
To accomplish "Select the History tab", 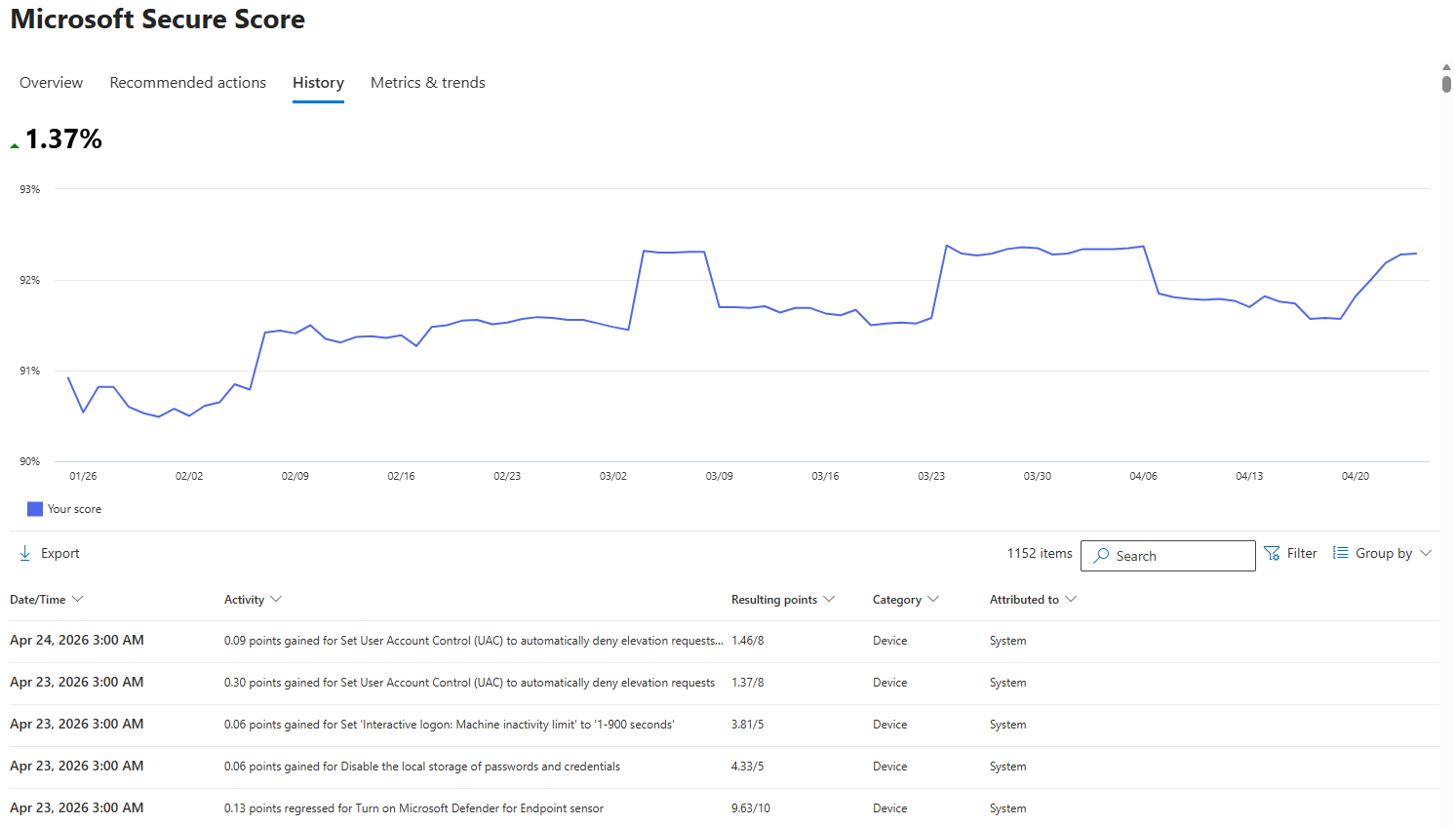I will coord(318,83).
